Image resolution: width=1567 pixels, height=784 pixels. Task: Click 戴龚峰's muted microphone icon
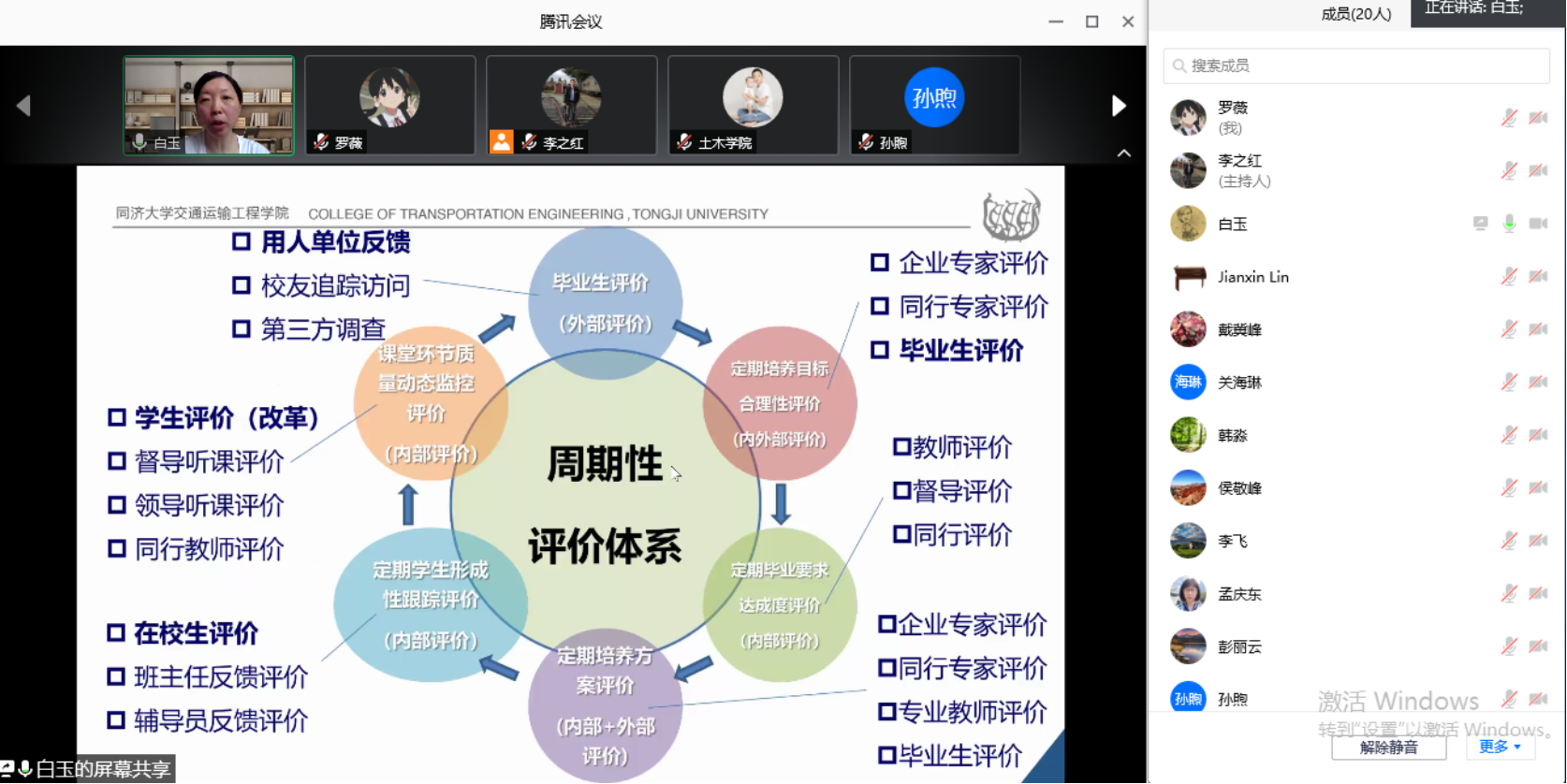[1509, 329]
